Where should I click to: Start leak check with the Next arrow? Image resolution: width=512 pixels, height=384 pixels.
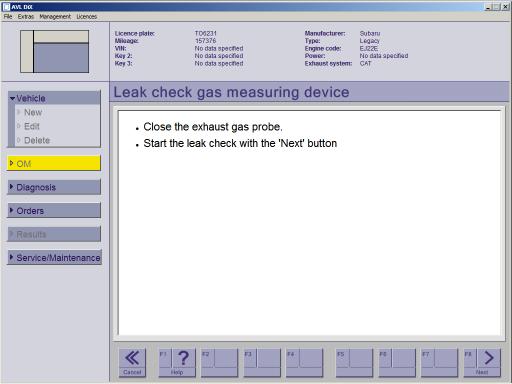tap(482, 363)
